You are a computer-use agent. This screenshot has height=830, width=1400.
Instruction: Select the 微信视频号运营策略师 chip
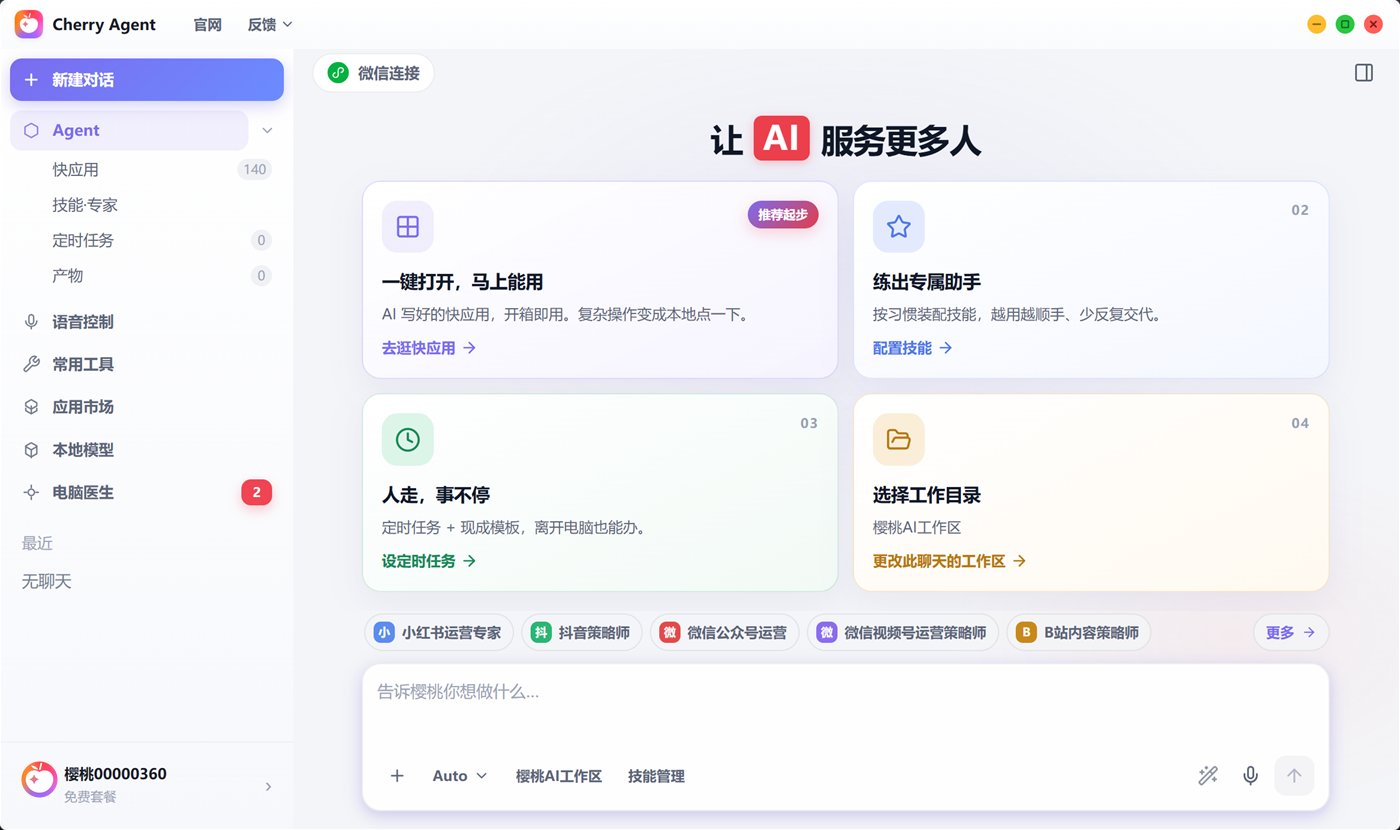[903, 633]
